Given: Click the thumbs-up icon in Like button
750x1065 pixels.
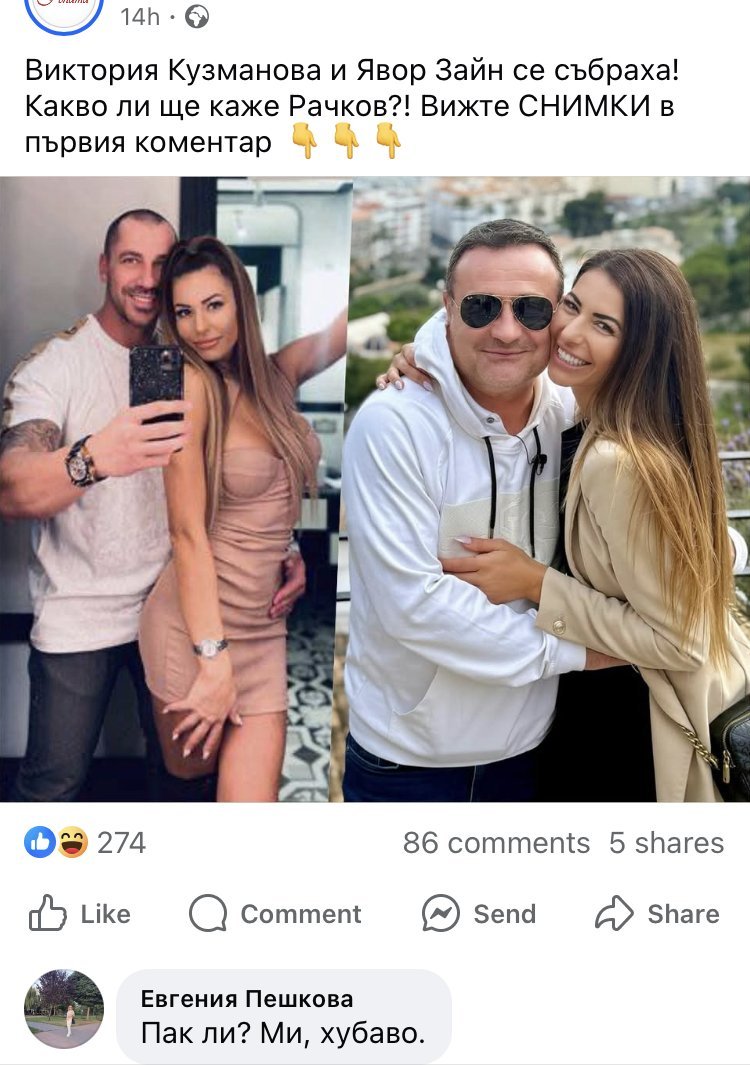Looking at the screenshot, I should coord(48,913).
